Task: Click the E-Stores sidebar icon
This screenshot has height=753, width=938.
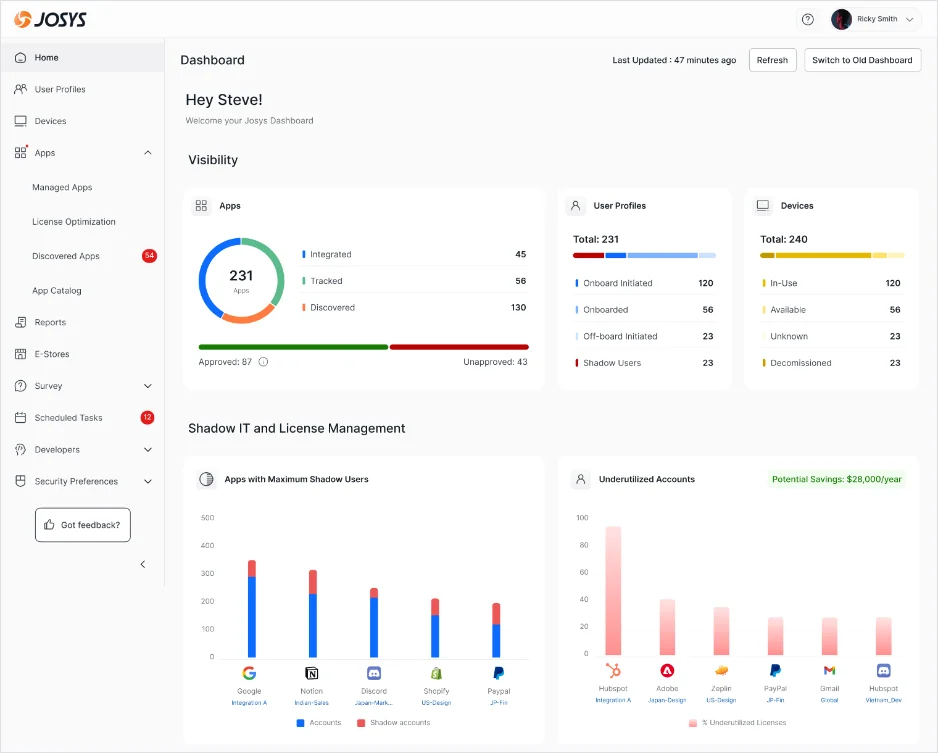Action: click(20, 354)
